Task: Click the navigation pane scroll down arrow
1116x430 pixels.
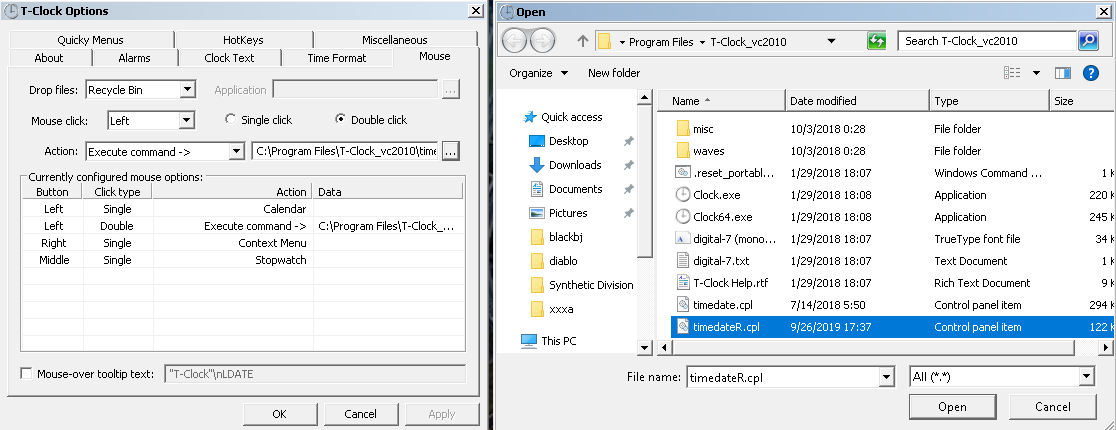Action: (643, 347)
